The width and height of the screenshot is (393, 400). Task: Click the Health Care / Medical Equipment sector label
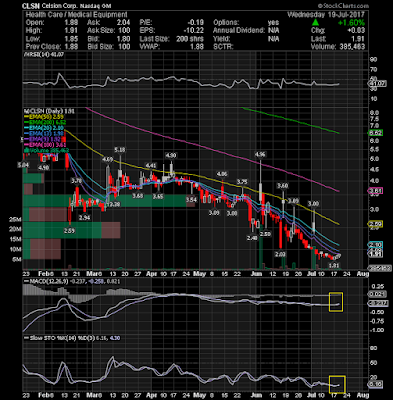point(76,15)
